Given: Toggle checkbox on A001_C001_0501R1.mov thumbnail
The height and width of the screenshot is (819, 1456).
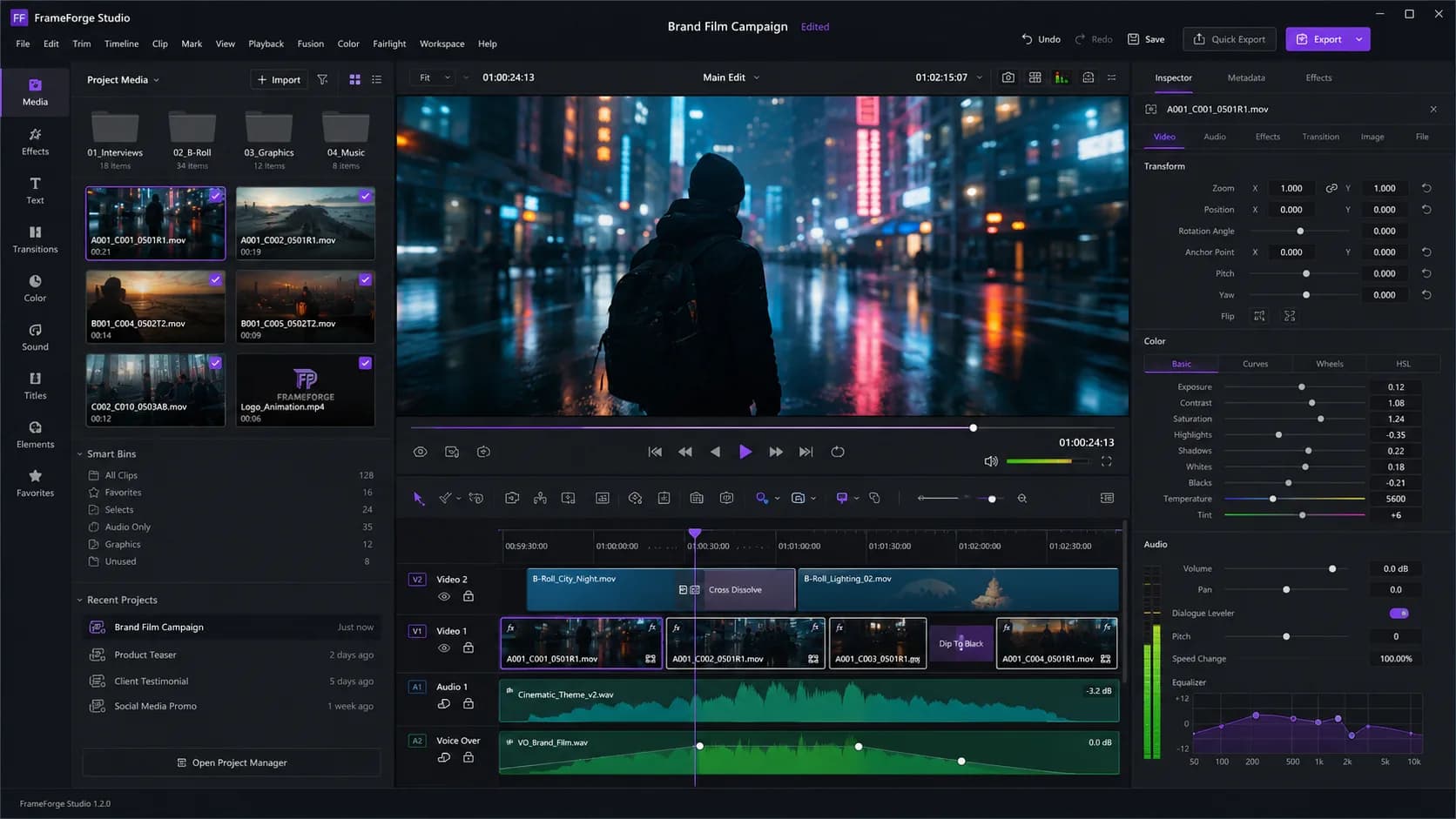Looking at the screenshot, I should pos(216,196).
